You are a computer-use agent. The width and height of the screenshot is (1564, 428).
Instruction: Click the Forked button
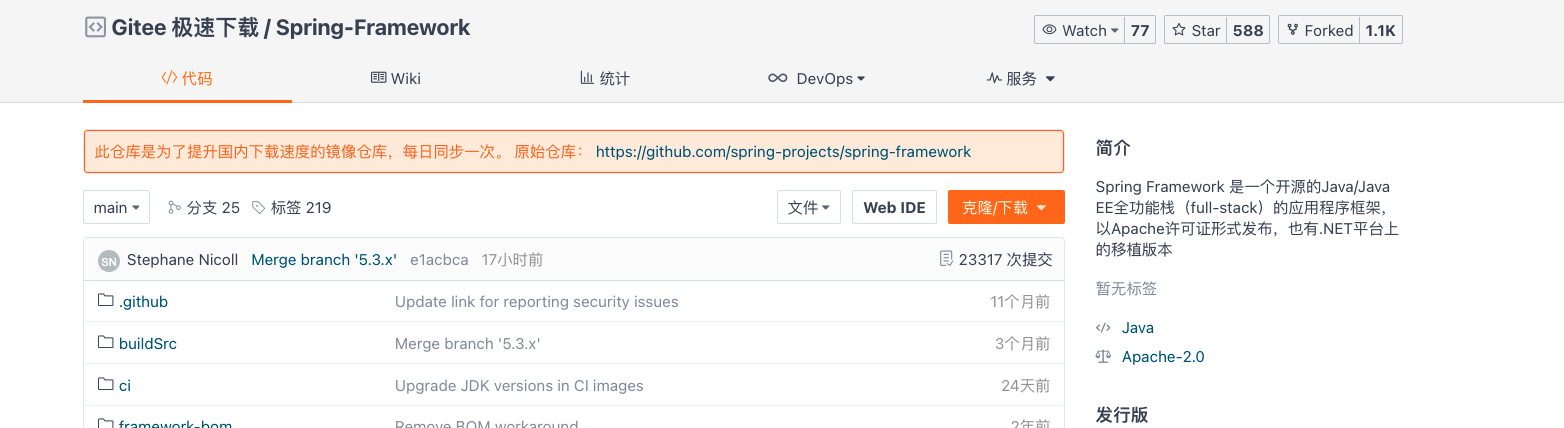click(x=1319, y=31)
